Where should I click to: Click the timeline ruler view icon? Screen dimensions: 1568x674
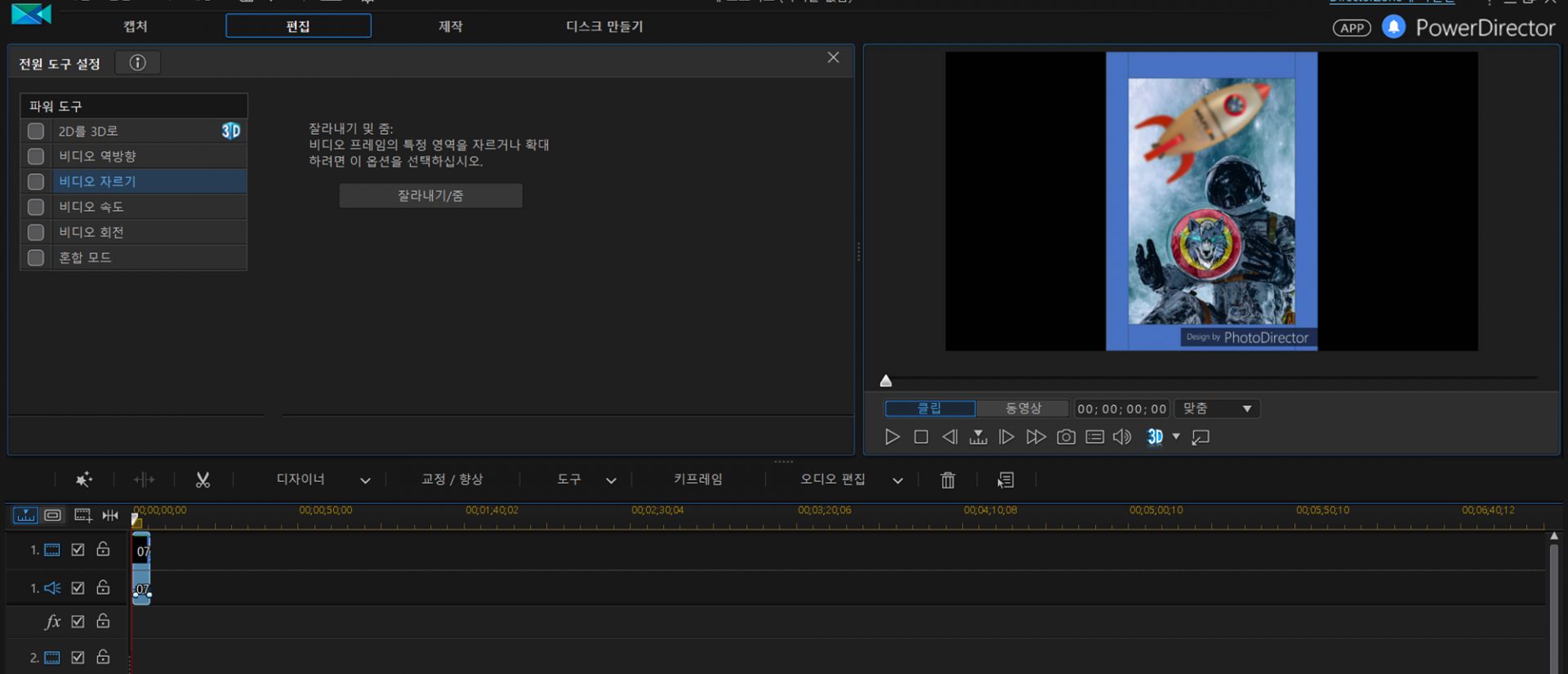click(25, 515)
